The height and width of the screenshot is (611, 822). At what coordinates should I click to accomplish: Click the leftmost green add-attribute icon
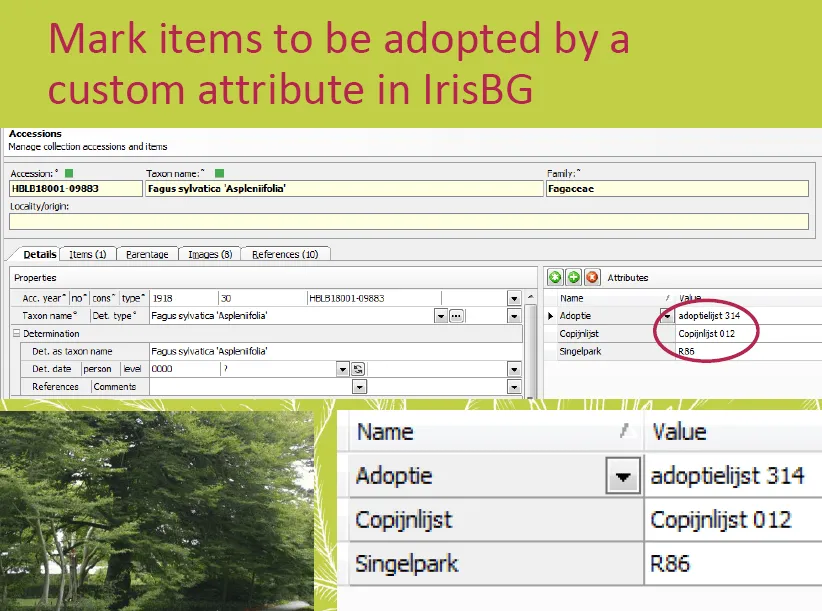(555, 277)
